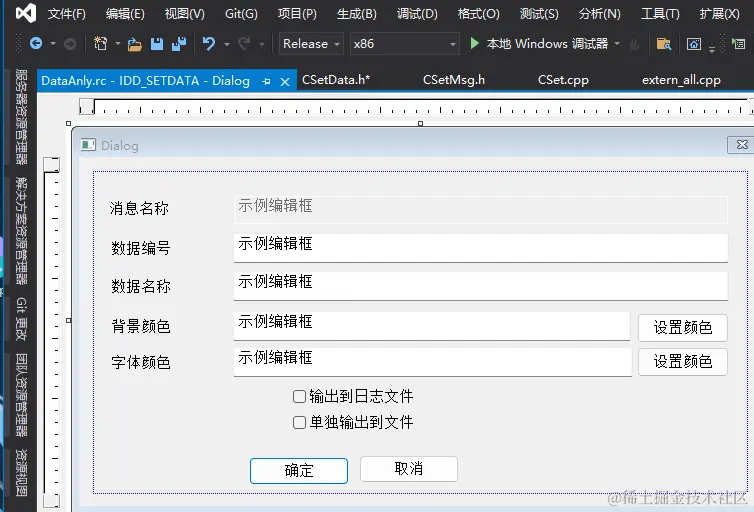Viewport: 754px width, 512px height.
Task: Switch to the CSetData.h* tab
Action: click(x=336, y=80)
